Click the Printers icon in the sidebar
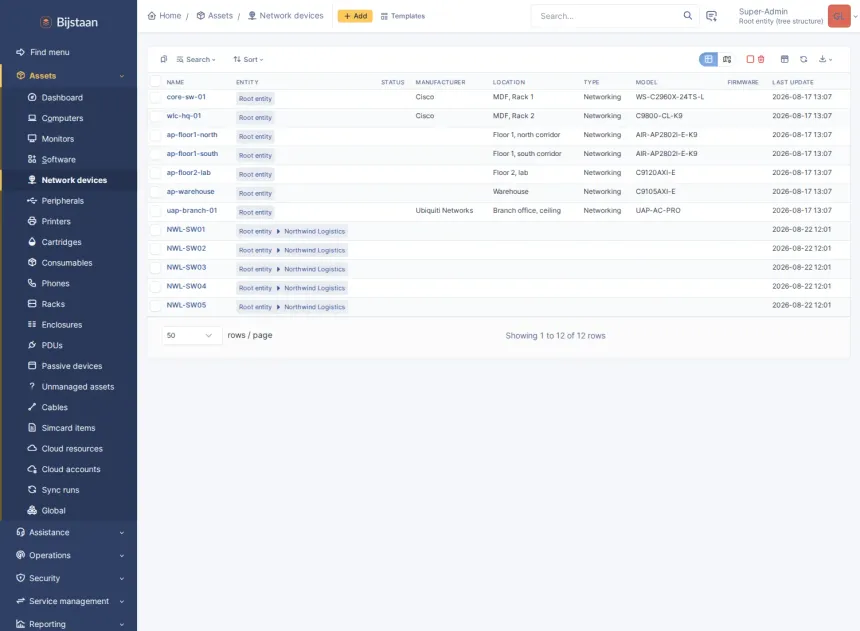This screenshot has height=631, width=860. coord(32,221)
